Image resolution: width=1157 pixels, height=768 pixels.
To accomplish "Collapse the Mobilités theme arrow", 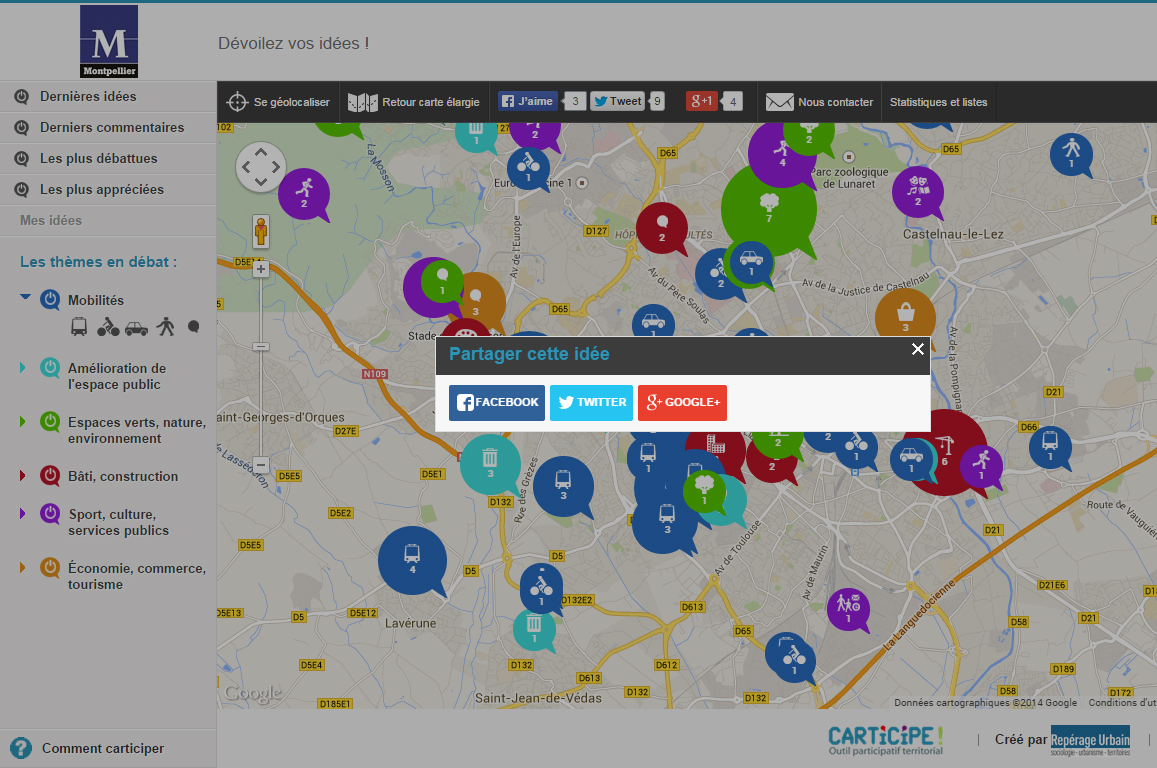I will pyautogui.click(x=25, y=297).
